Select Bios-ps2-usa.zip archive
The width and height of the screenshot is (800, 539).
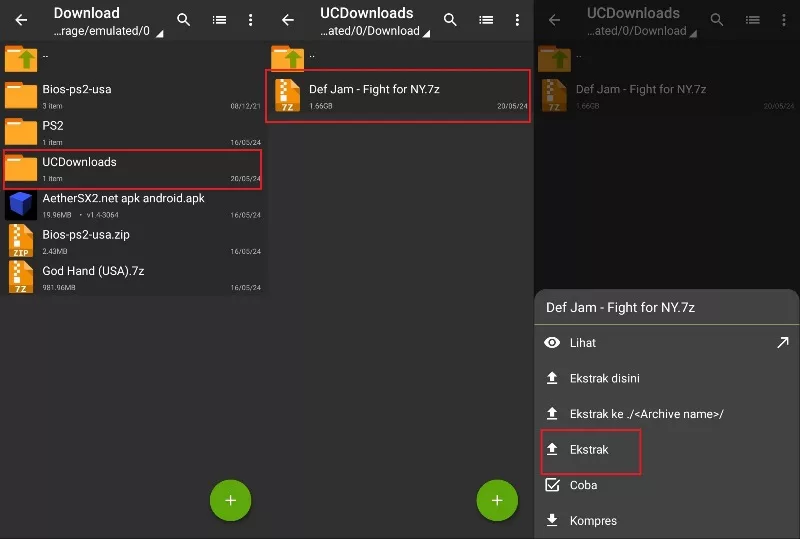tap(133, 241)
